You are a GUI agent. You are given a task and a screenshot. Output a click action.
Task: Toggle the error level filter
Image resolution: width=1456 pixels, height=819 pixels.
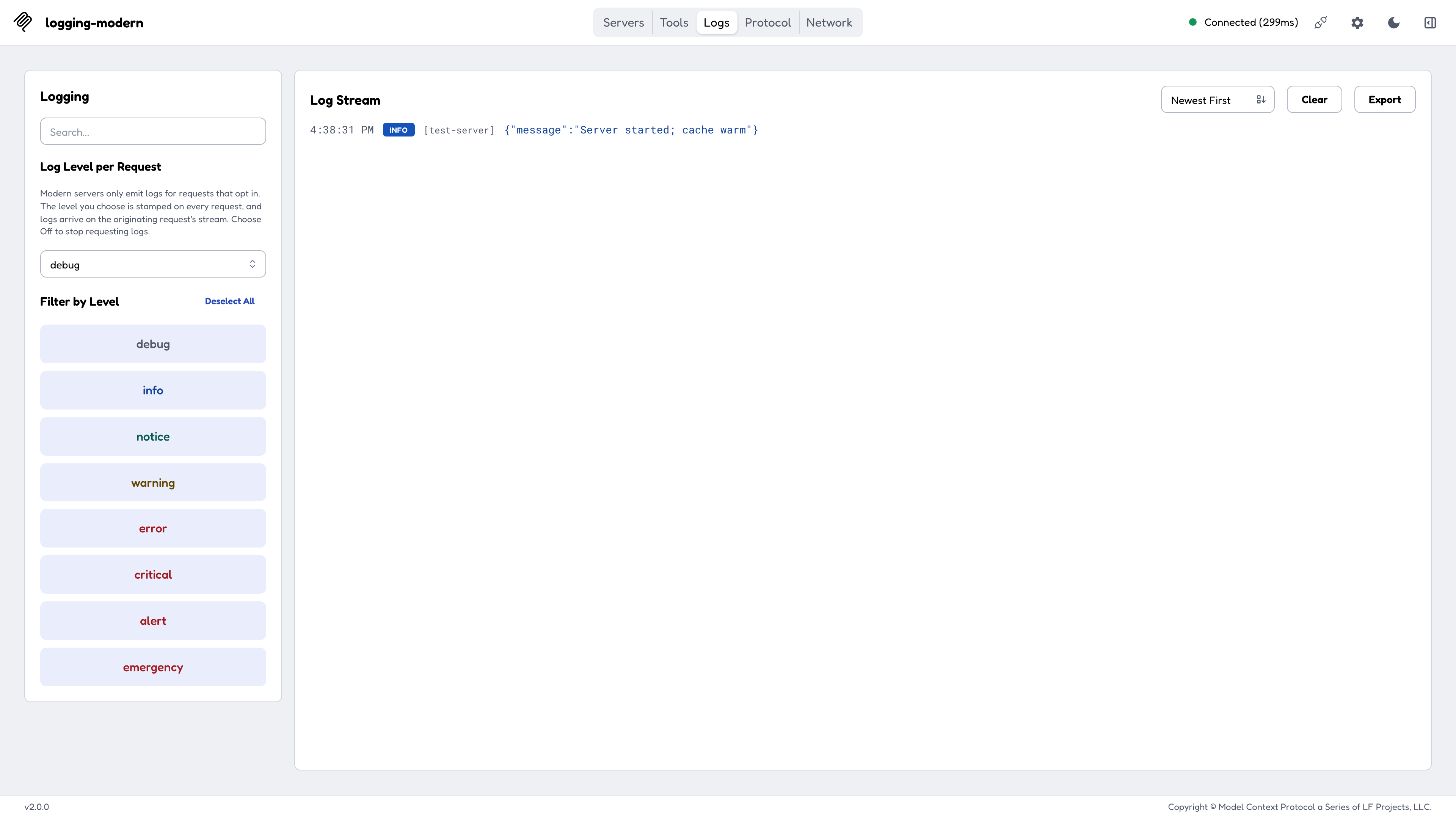coord(153,529)
